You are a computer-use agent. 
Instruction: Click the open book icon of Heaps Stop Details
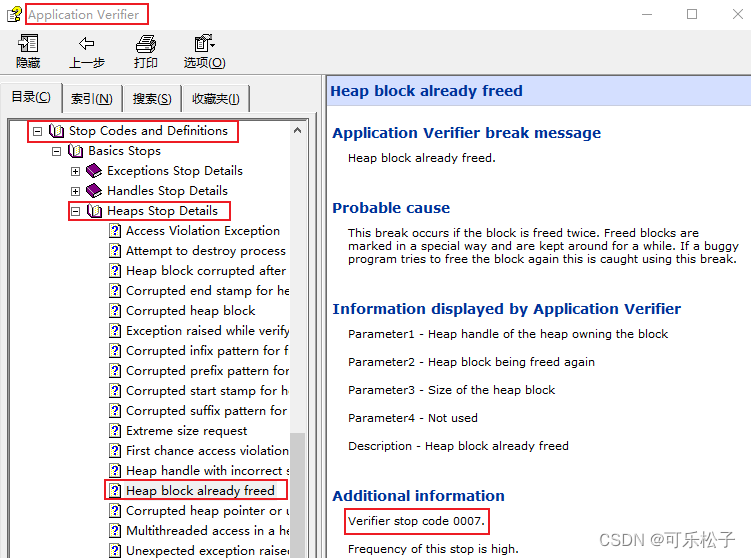(x=94, y=211)
